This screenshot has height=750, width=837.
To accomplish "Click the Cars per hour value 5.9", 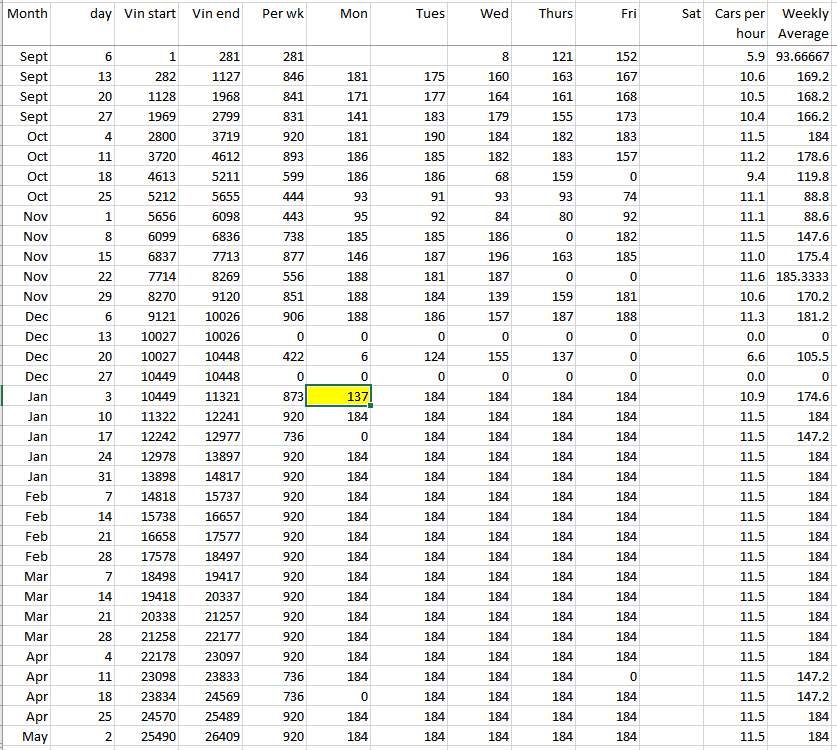I will pyautogui.click(x=740, y=57).
